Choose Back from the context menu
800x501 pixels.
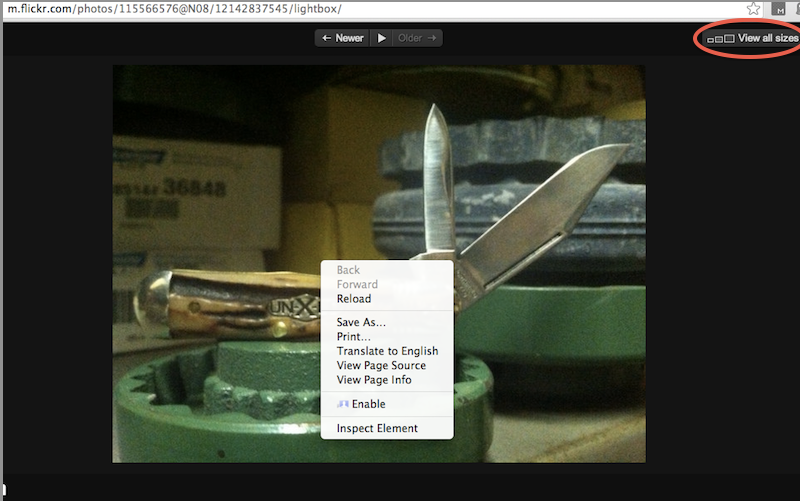point(387,270)
